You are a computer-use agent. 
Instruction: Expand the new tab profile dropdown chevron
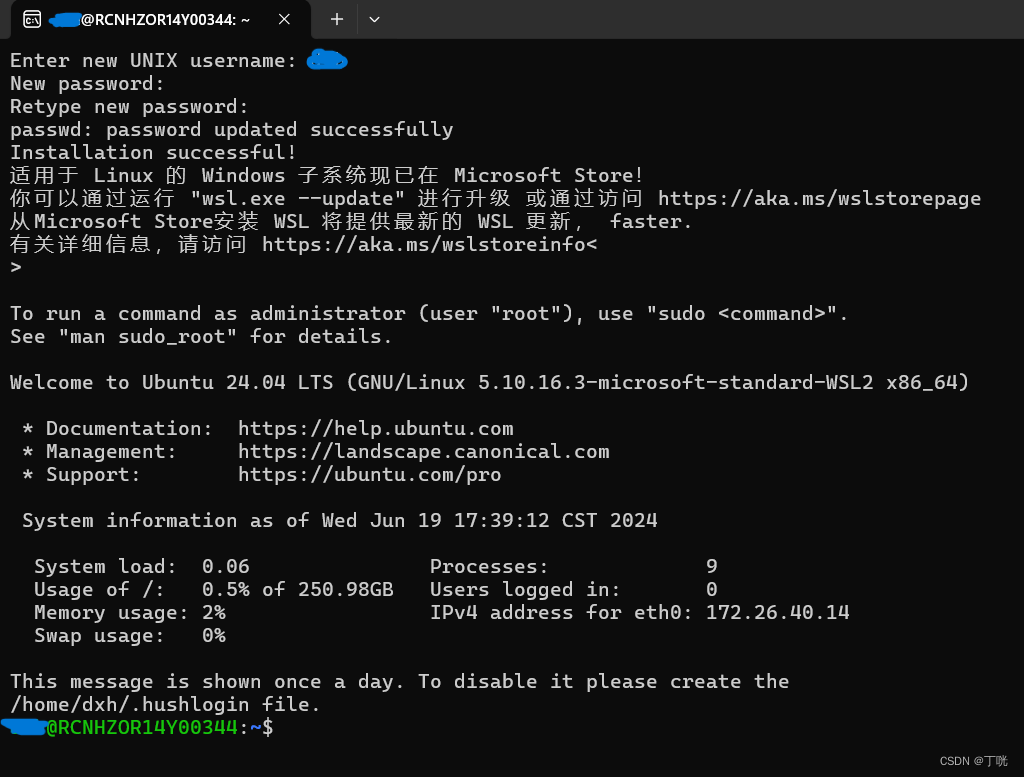(374, 20)
